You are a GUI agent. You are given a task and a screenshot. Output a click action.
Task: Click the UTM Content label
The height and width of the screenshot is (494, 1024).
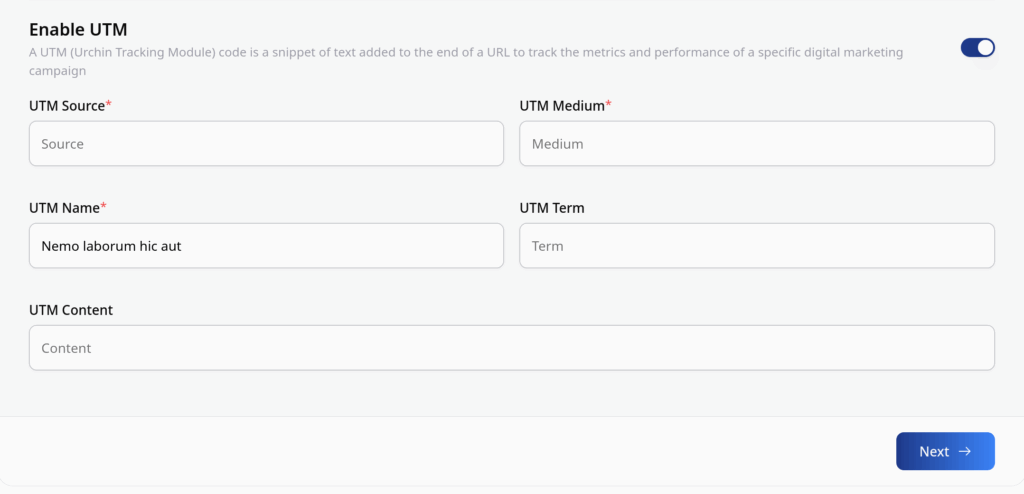click(x=71, y=310)
